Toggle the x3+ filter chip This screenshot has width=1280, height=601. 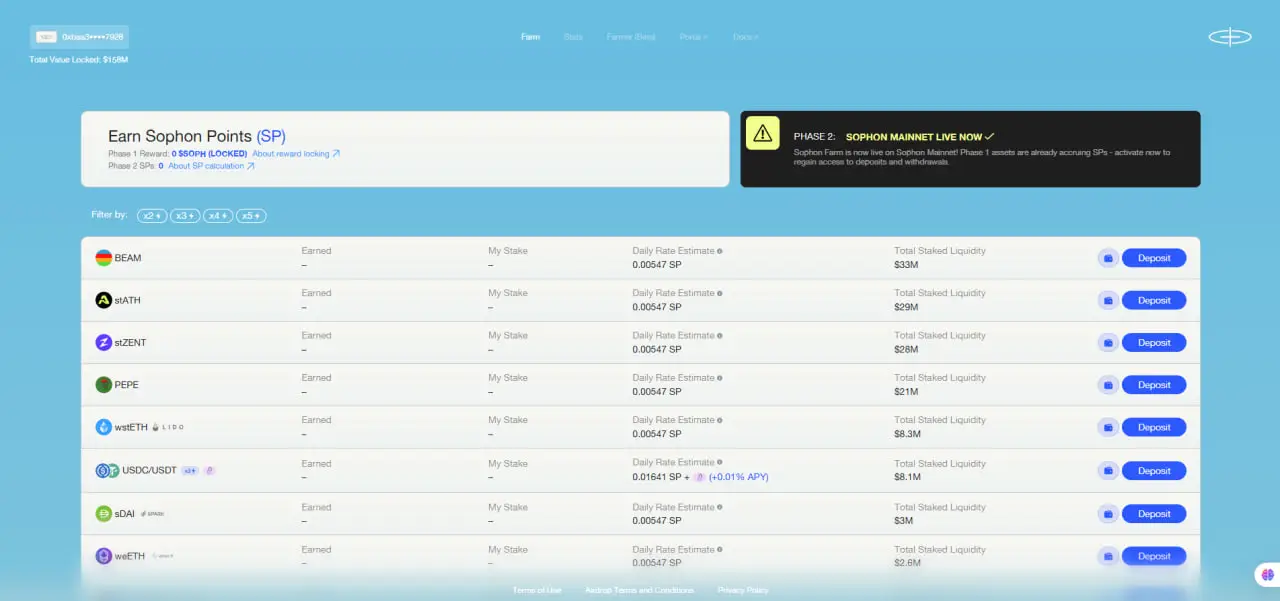click(x=185, y=216)
